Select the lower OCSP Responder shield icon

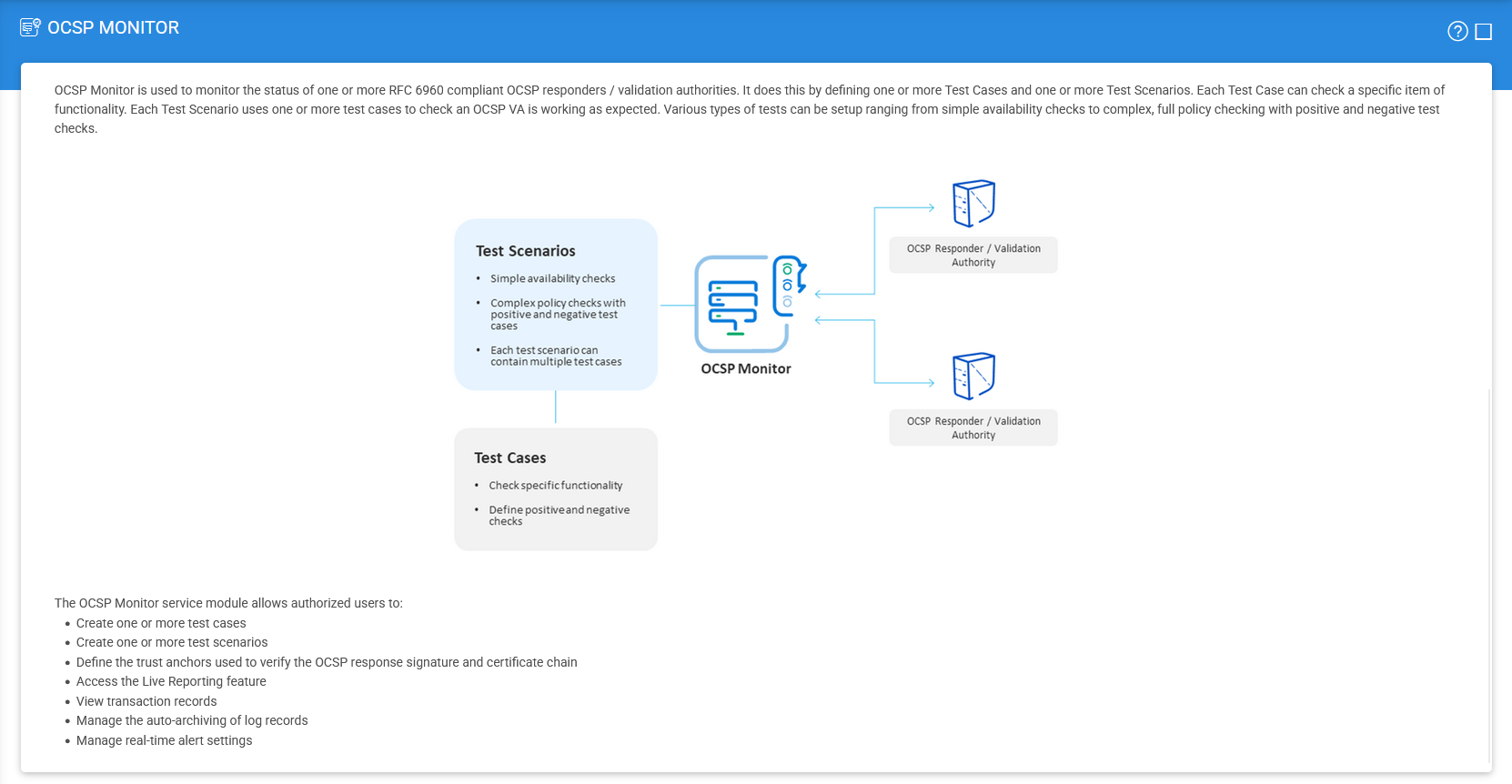click(973, 376)
